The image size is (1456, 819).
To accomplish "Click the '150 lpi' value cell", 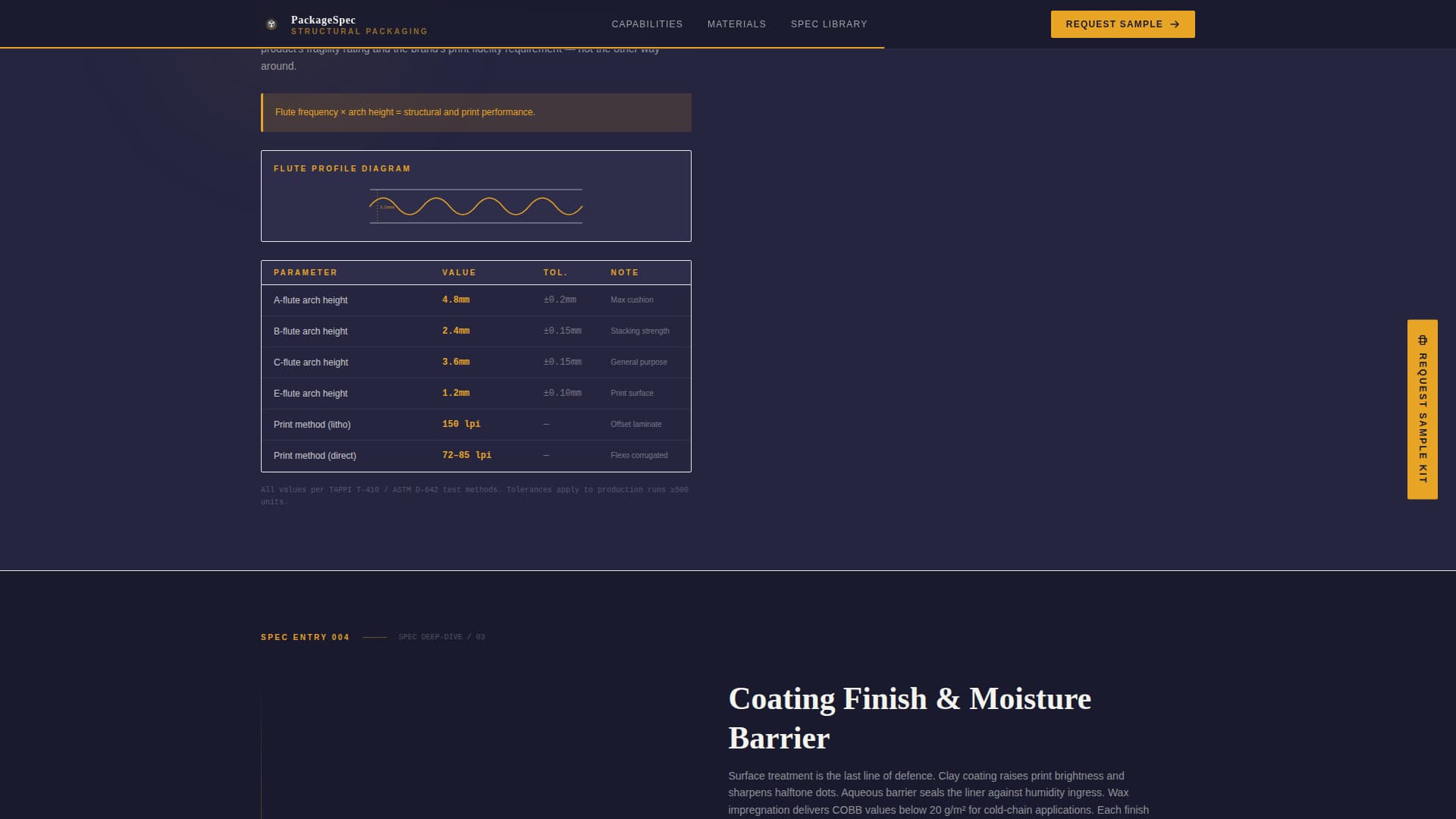I will (461, 424).
